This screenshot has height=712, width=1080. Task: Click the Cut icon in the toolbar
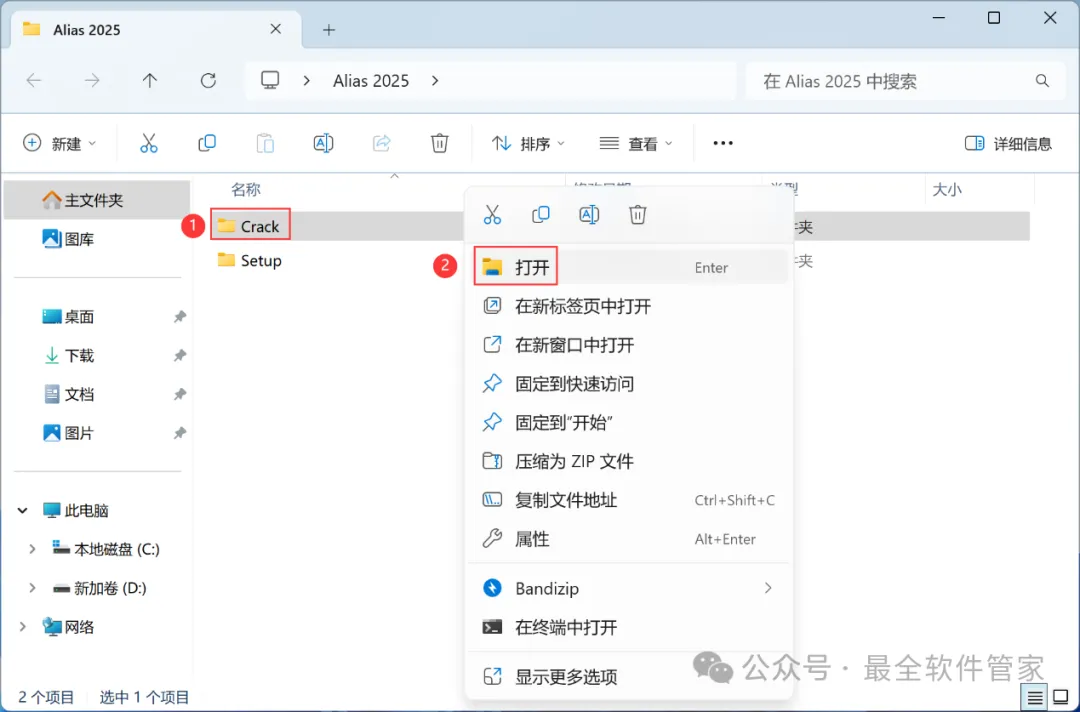(149, 143)
